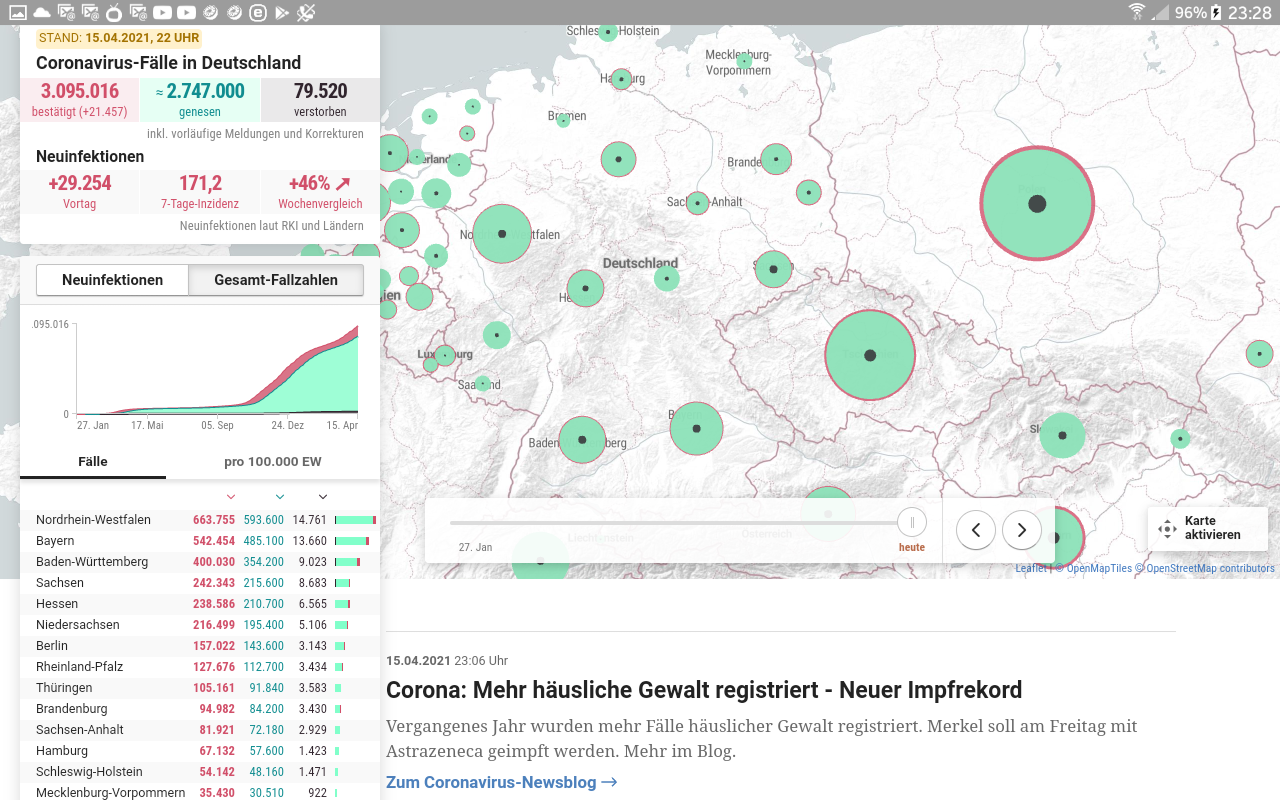Open the Leaflet attribution link
1280x800 pixels.
(x=1031, y=568)
